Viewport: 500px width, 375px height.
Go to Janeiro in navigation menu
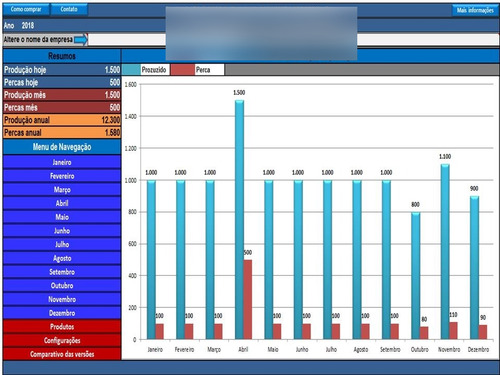(62, 162)
